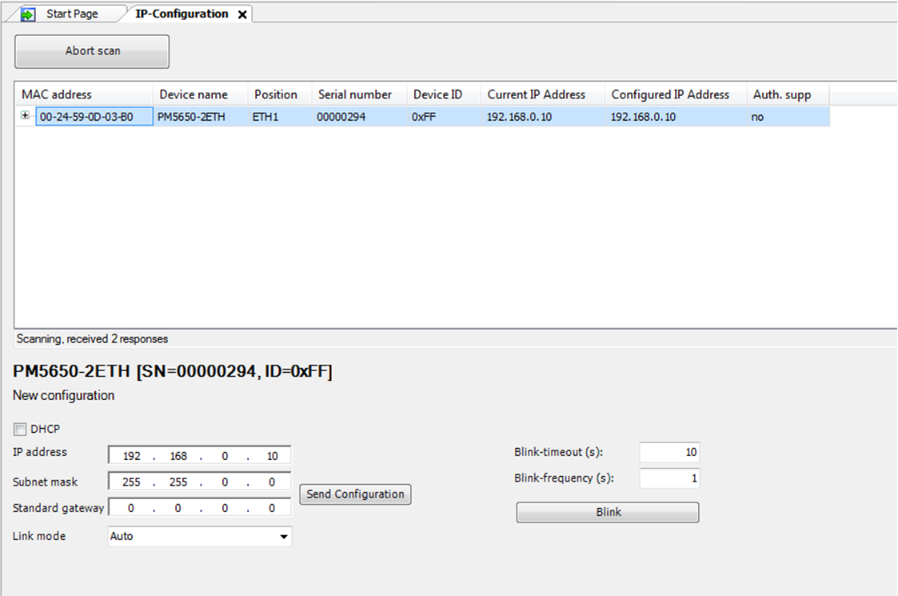Sort by Device name column header
This screenshot has height=596, width=898.
(x=200, y=94)
